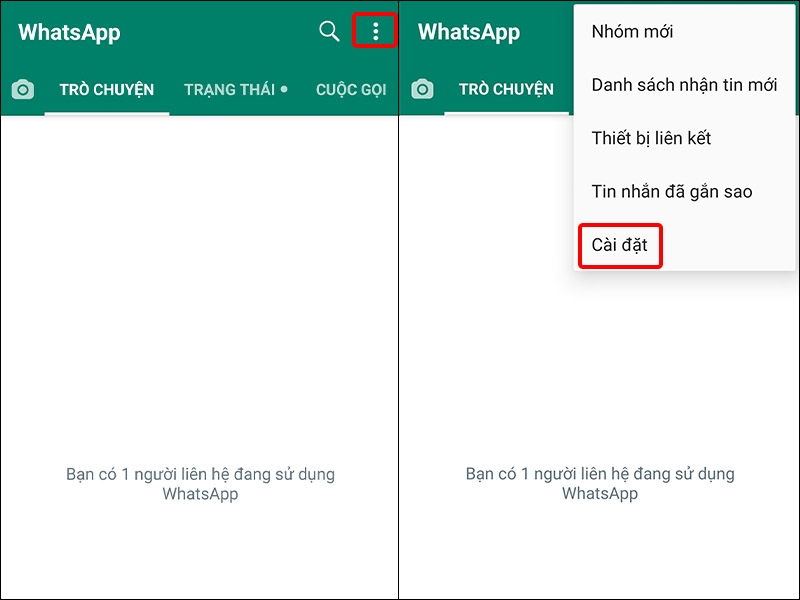The image size is (800, 600).
Task: Tap the status update dot beside TRẠNG THÁI
Action: pyautogui.click(x=283, y=87)
